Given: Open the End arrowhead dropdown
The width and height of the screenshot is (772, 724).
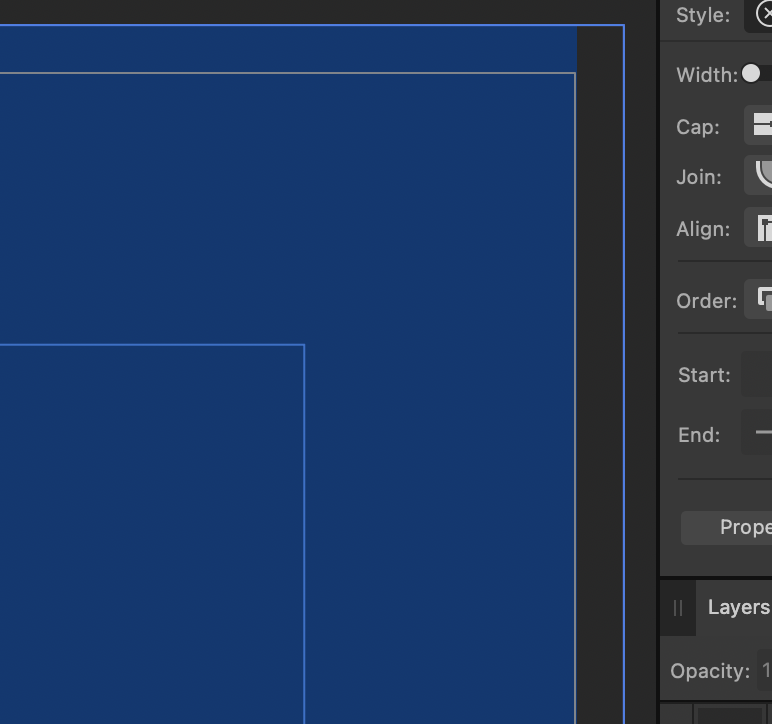Looking at the screenshot, I should 757,432.
